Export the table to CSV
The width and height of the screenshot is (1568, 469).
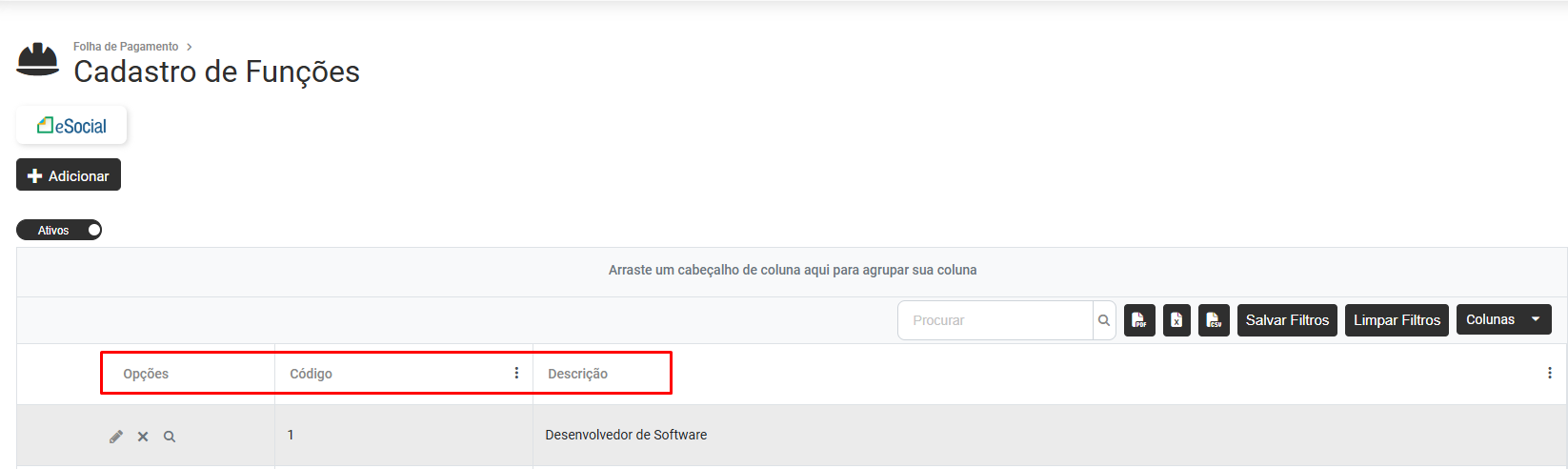1214,320
